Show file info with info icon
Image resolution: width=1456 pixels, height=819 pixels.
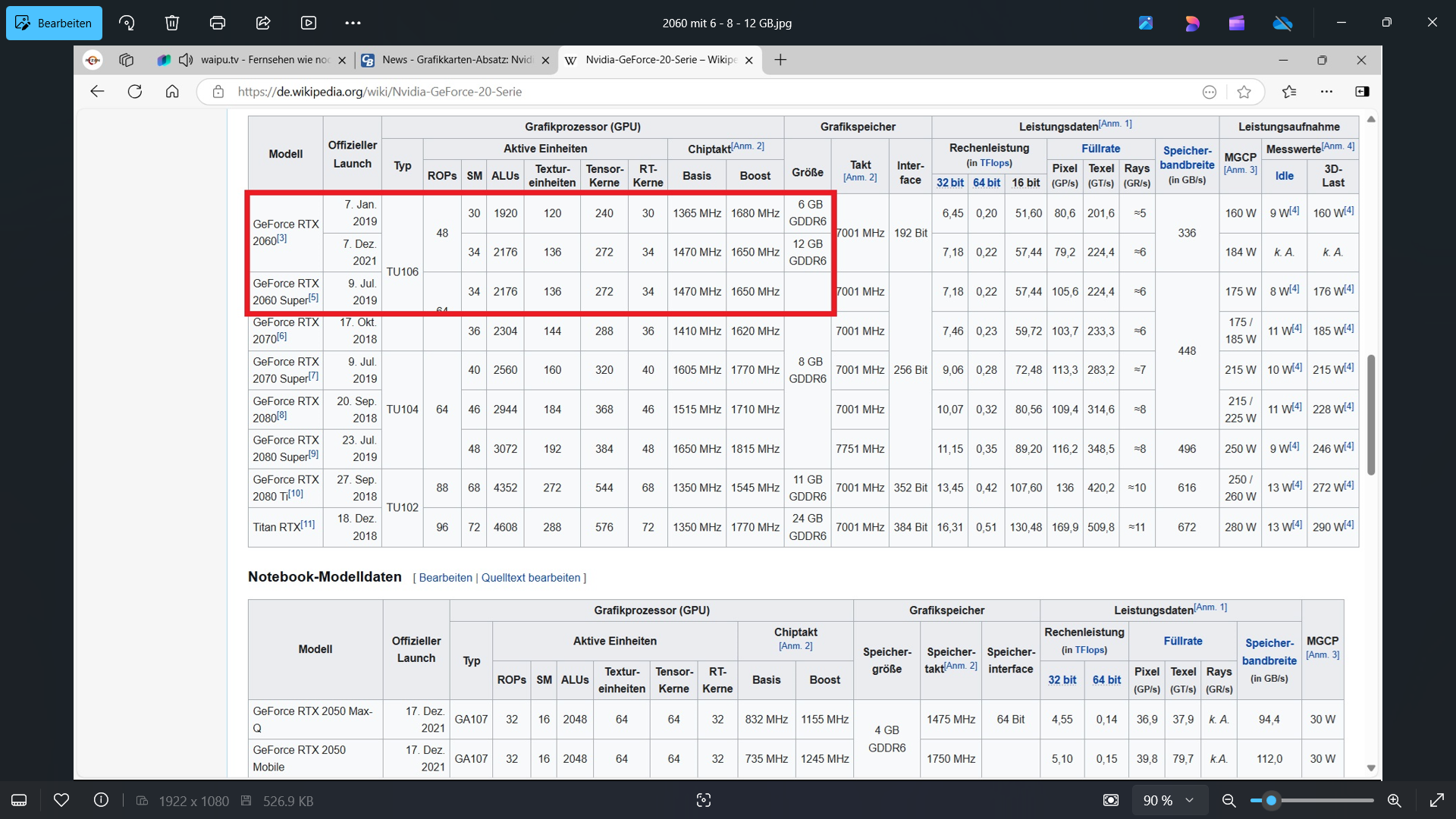click(101, 800)
